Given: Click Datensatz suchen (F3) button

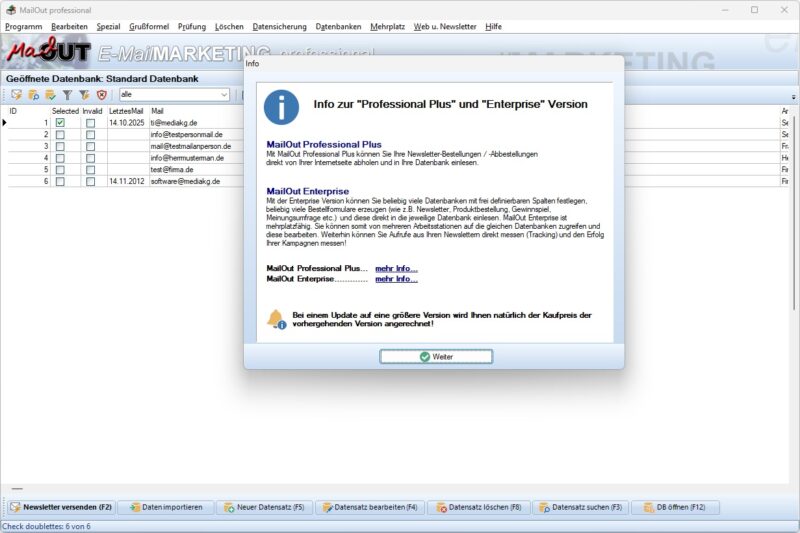Looking at the screenshot, I should click(x=581, y=507).
